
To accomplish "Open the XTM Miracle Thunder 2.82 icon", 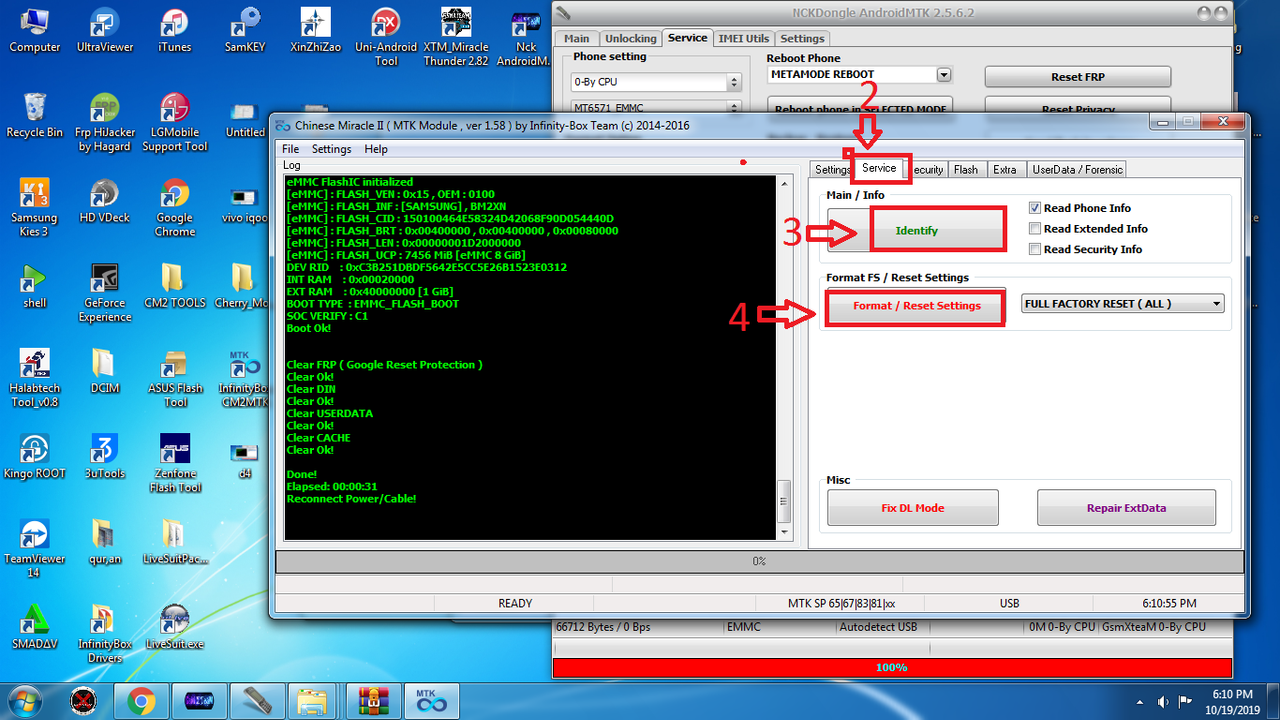I will click(x=456, y=36).
